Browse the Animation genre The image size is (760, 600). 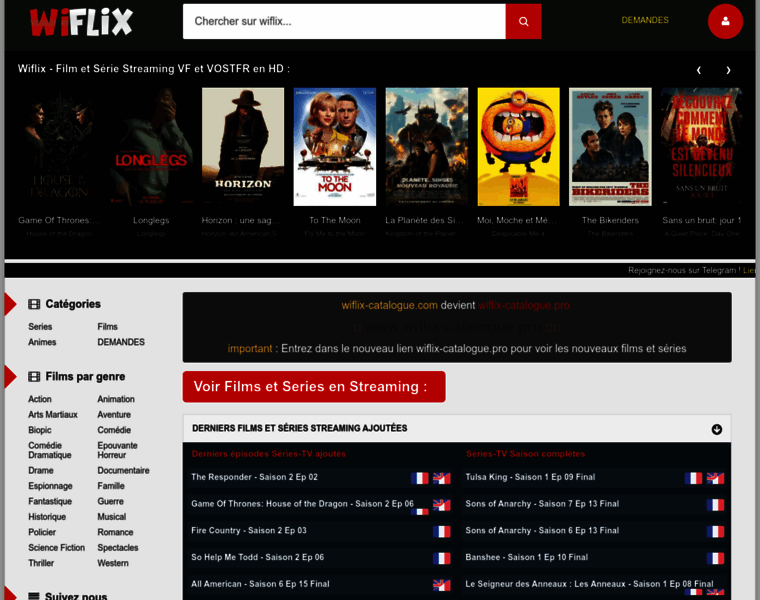pos(116,399)
